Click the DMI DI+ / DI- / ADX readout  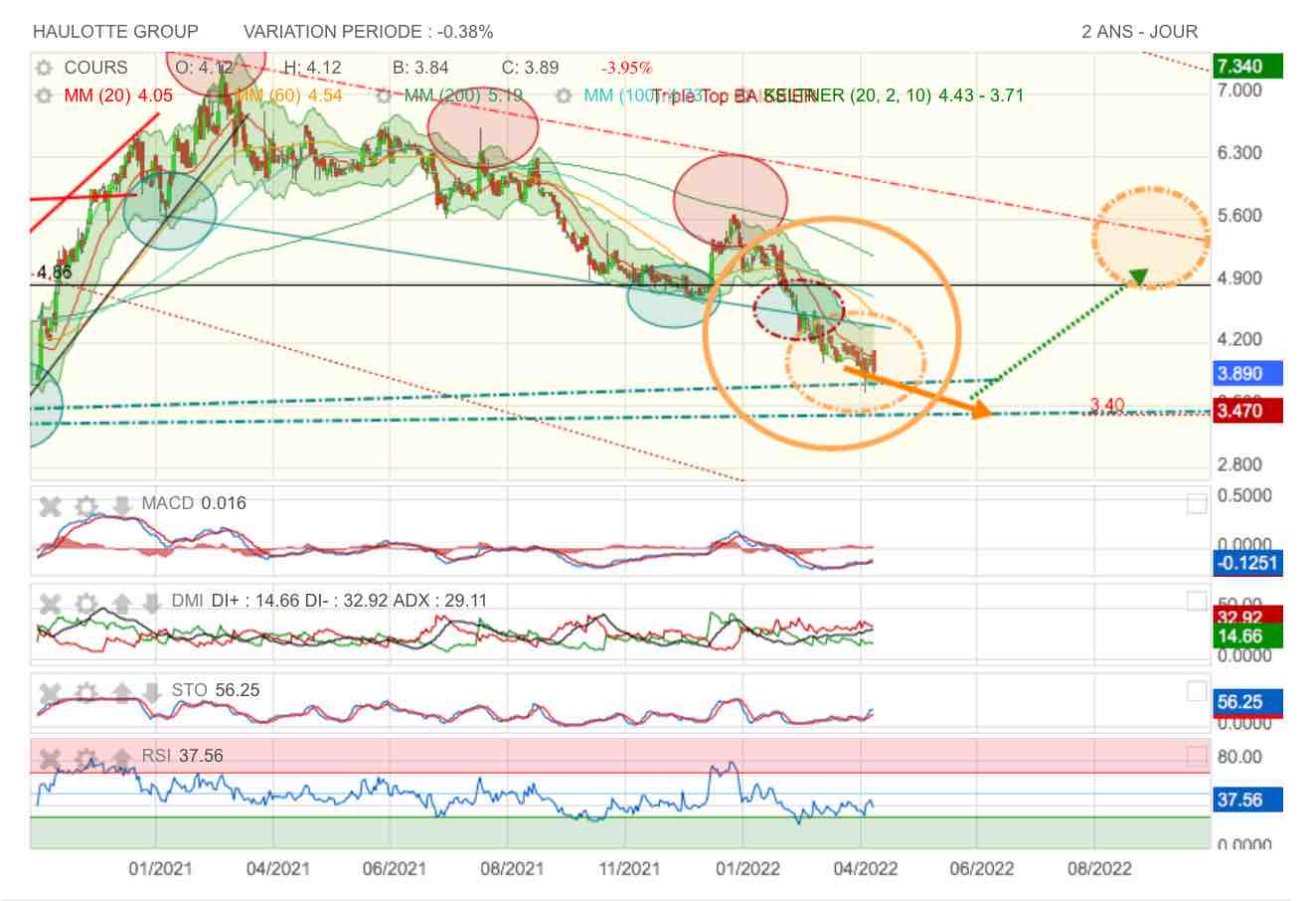[x=329, y=601]
